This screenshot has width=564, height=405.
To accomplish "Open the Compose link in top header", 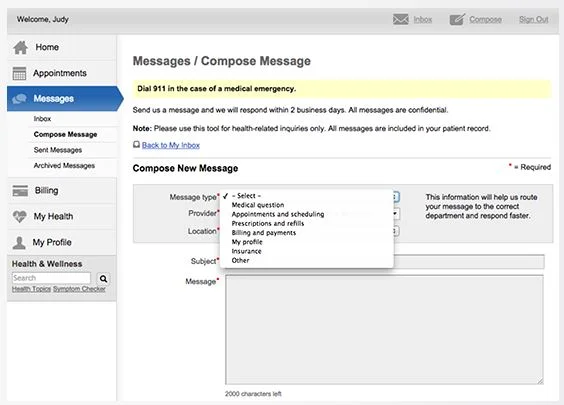I will pos(485,19).
